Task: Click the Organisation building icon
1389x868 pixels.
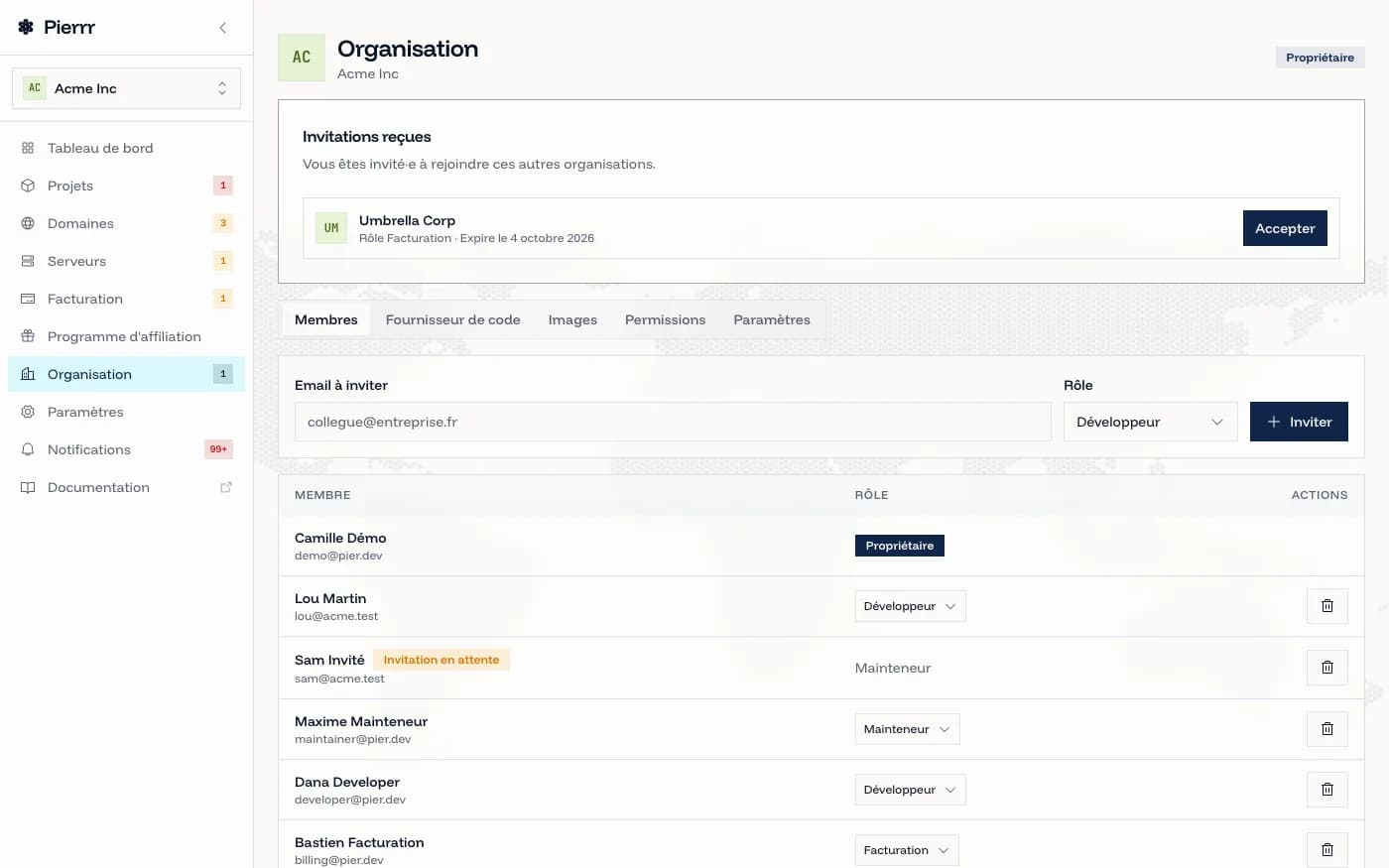Action: pos(28,374)
